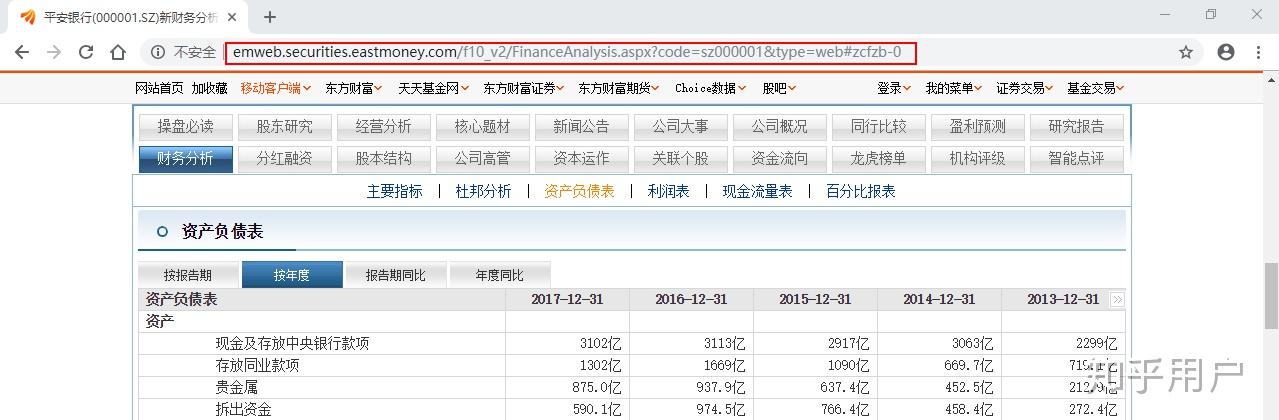Click 2016-12-31 column header
The width and height of the screenshot is (1279, 420).
tap(691, 299)
